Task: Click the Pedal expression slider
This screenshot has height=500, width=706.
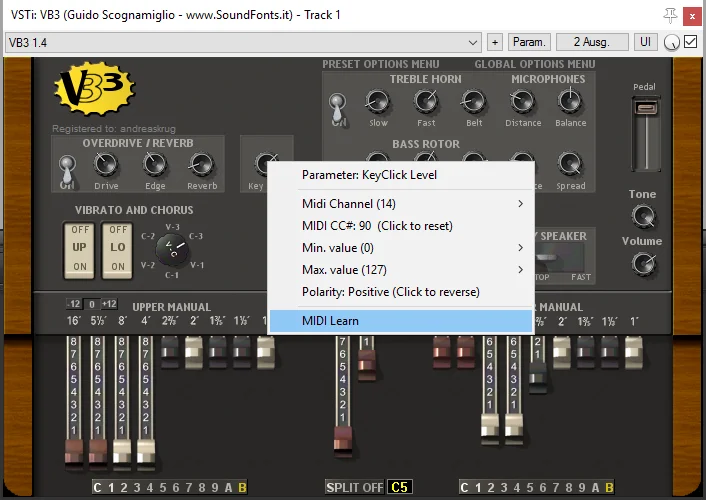Action: [646, 133]
